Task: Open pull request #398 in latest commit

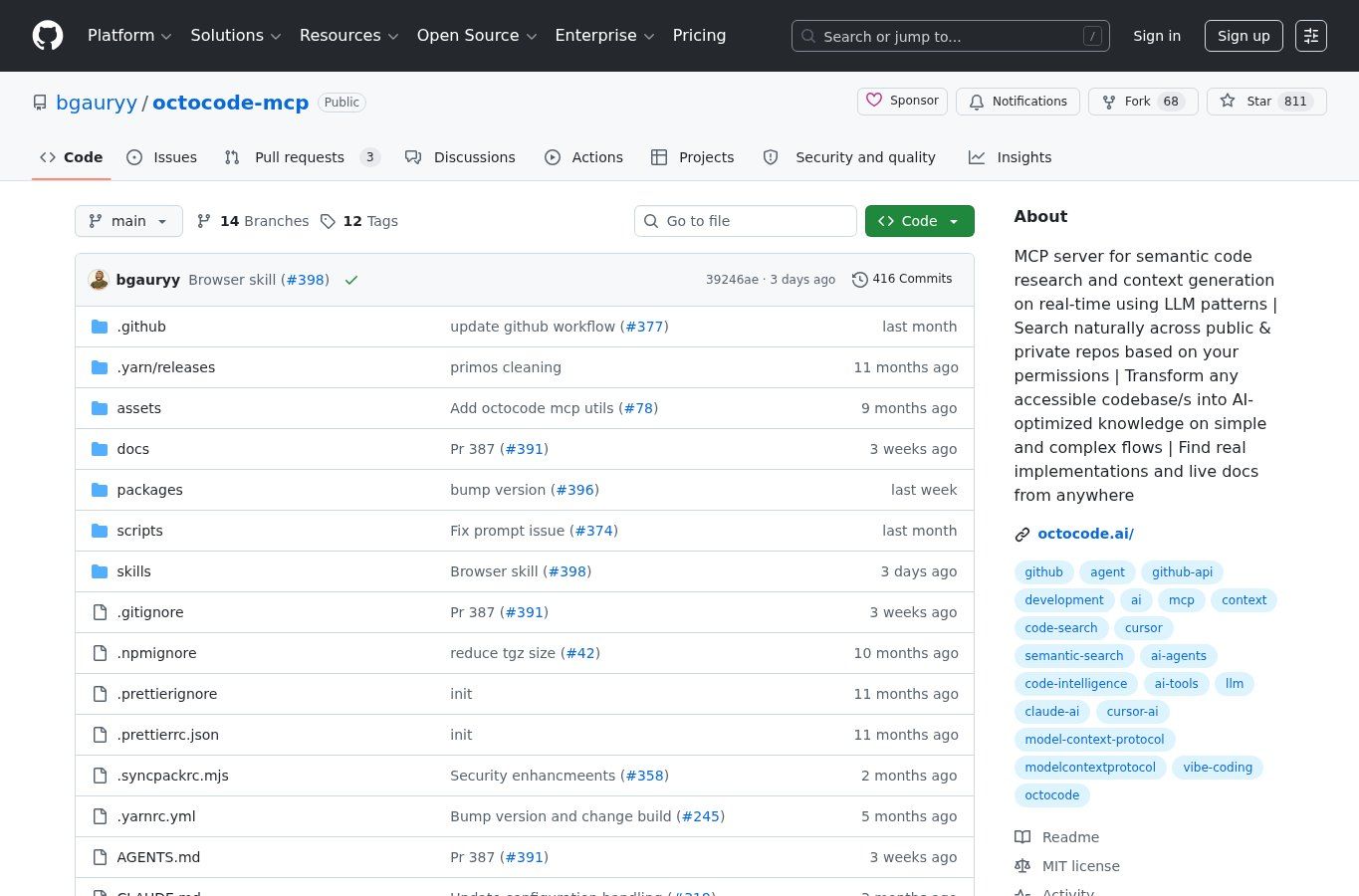Action: click(x=306, y=280)
